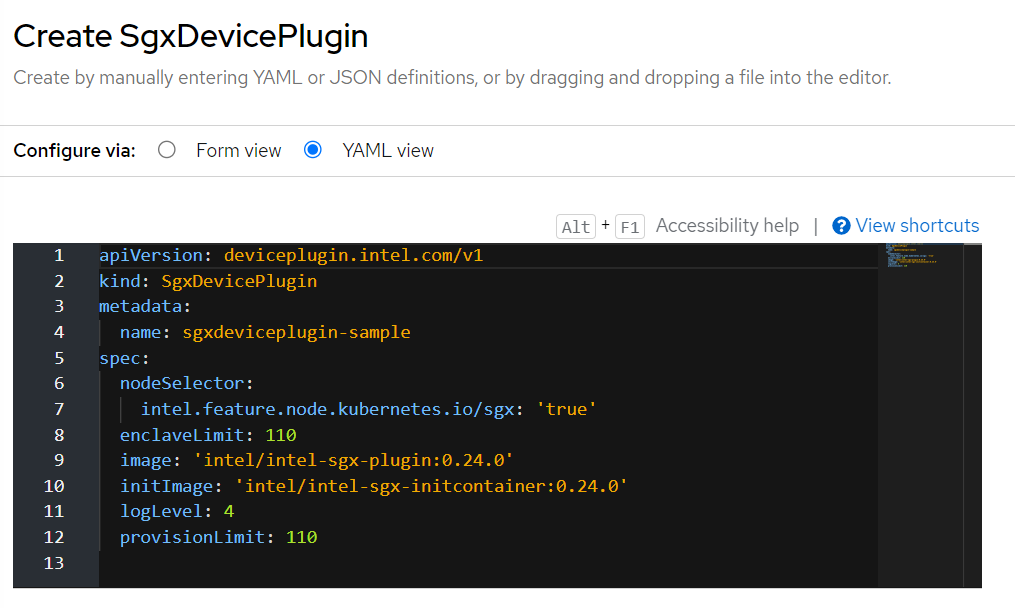Click the editor's vertical scrollbar
Viewport: 1015px width, 608px height.
click(974, 415)
